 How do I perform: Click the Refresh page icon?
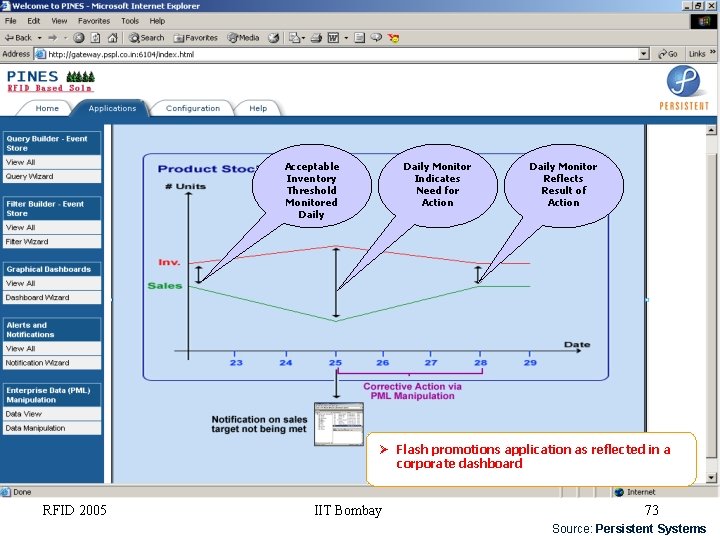tap(96, 38)
